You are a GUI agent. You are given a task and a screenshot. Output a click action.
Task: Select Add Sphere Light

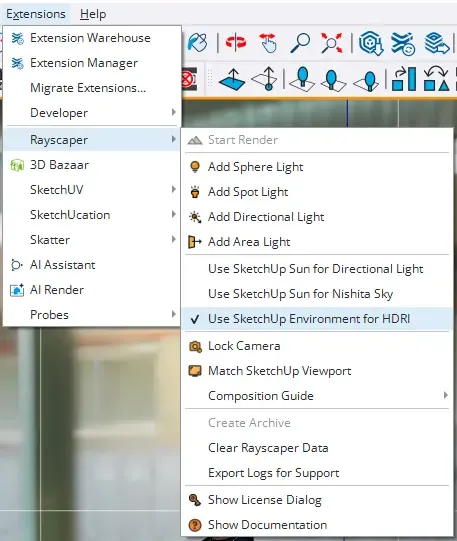click(x=317, y=167)
